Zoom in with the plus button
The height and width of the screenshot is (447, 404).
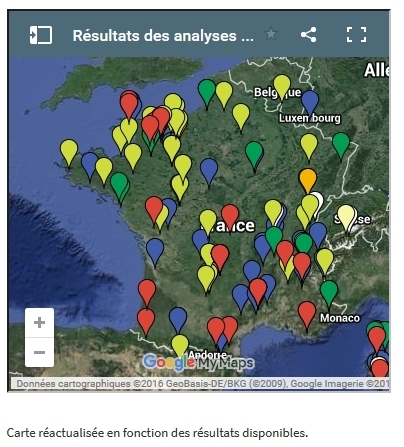(39, 323)
